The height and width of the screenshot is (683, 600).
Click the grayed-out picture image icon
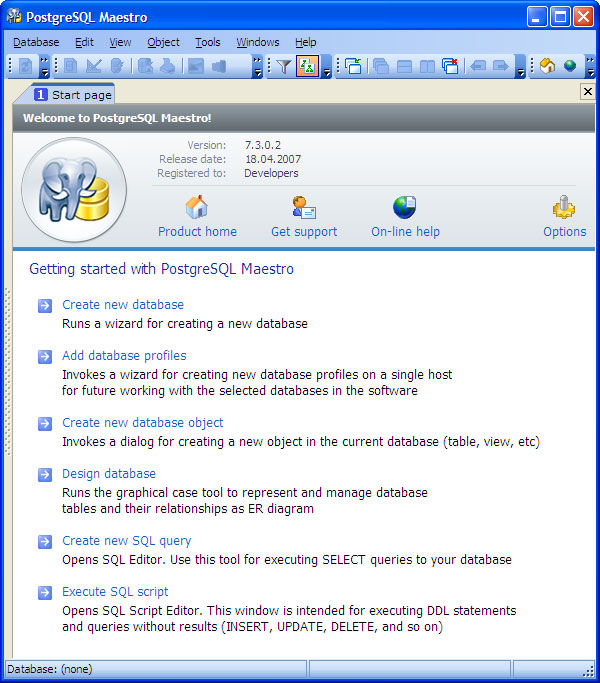click(x=196, y=66)
